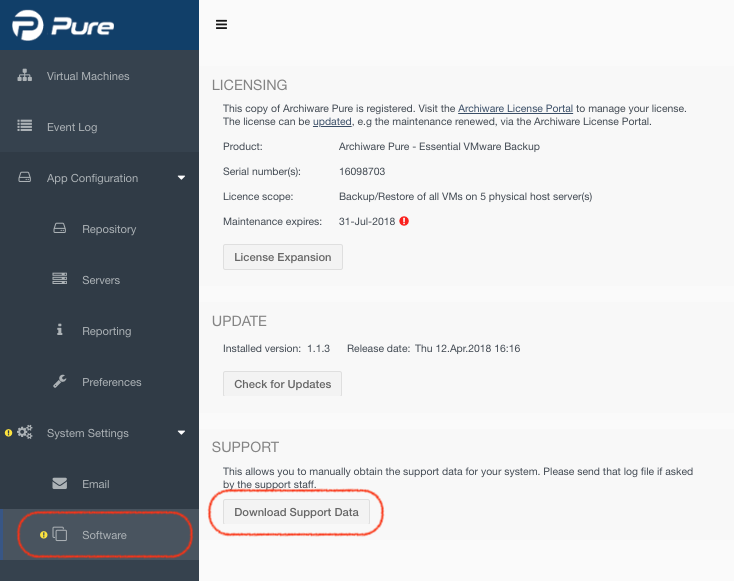Click the SUPPORT section heading
Image resolution: width=734 pixels, height=581 pixels.
(245, 447)
